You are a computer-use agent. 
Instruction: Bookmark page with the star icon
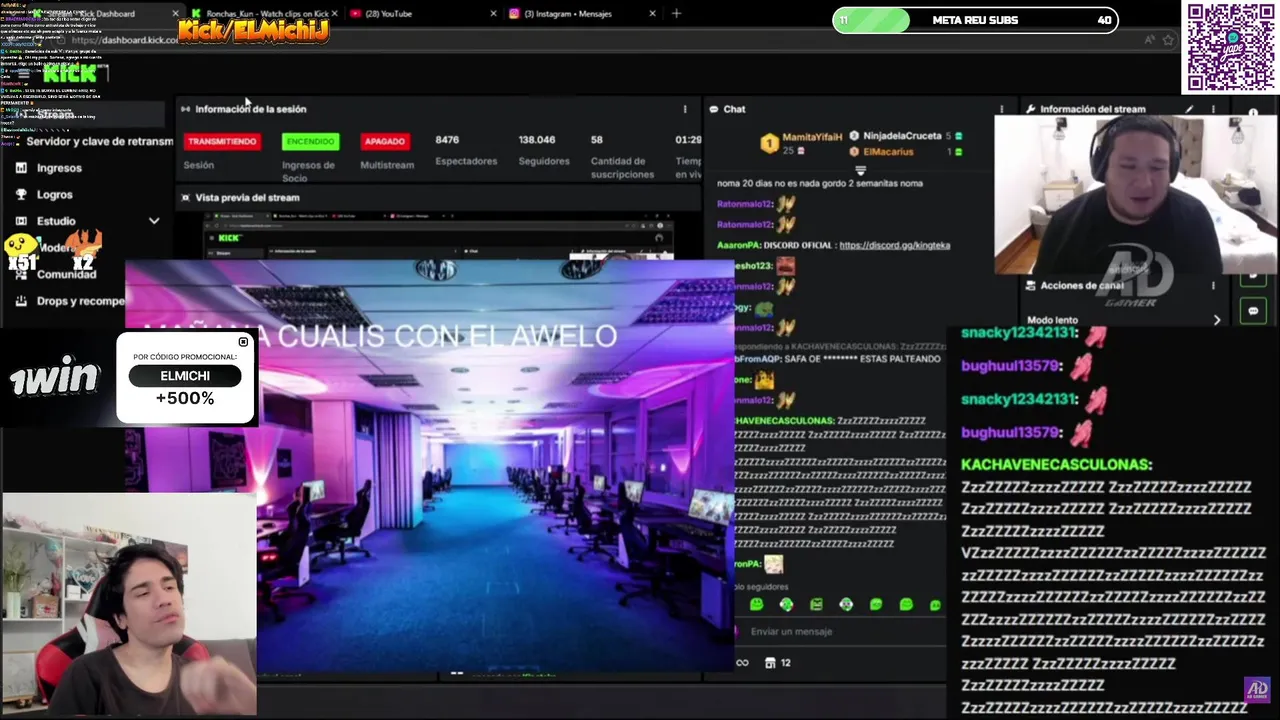click(1168, 40)
